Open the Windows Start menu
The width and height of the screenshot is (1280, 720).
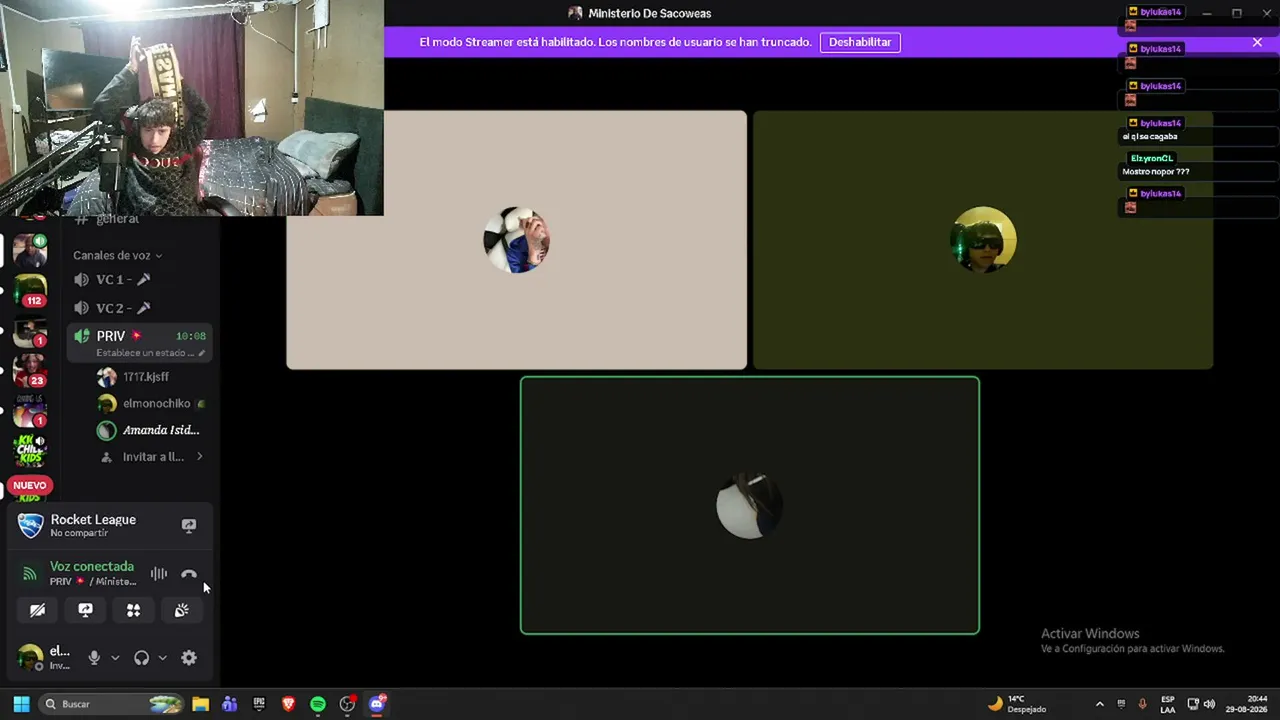(x=21, y=704)
